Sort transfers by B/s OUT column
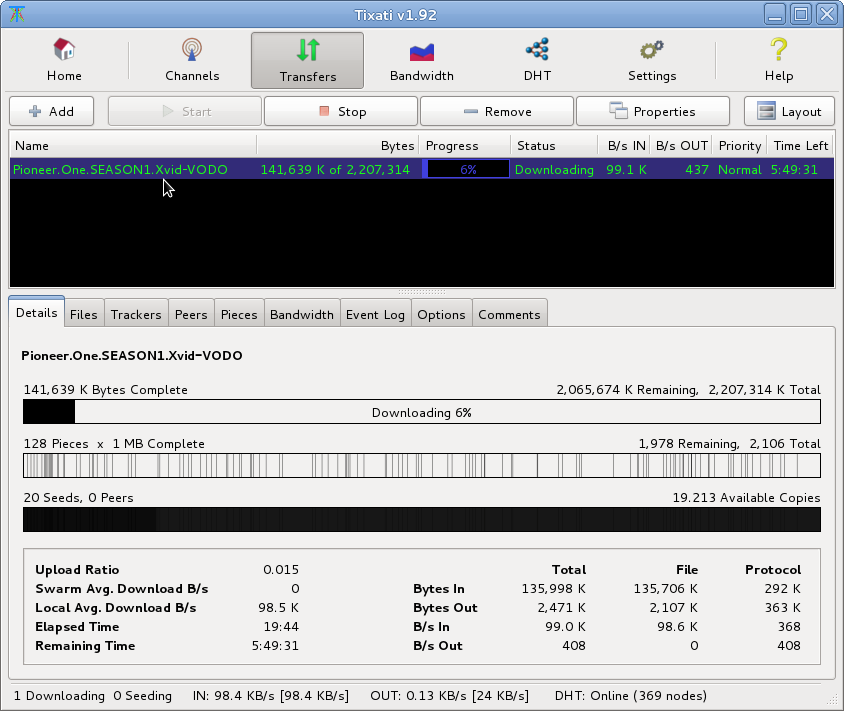 (681, 145)
